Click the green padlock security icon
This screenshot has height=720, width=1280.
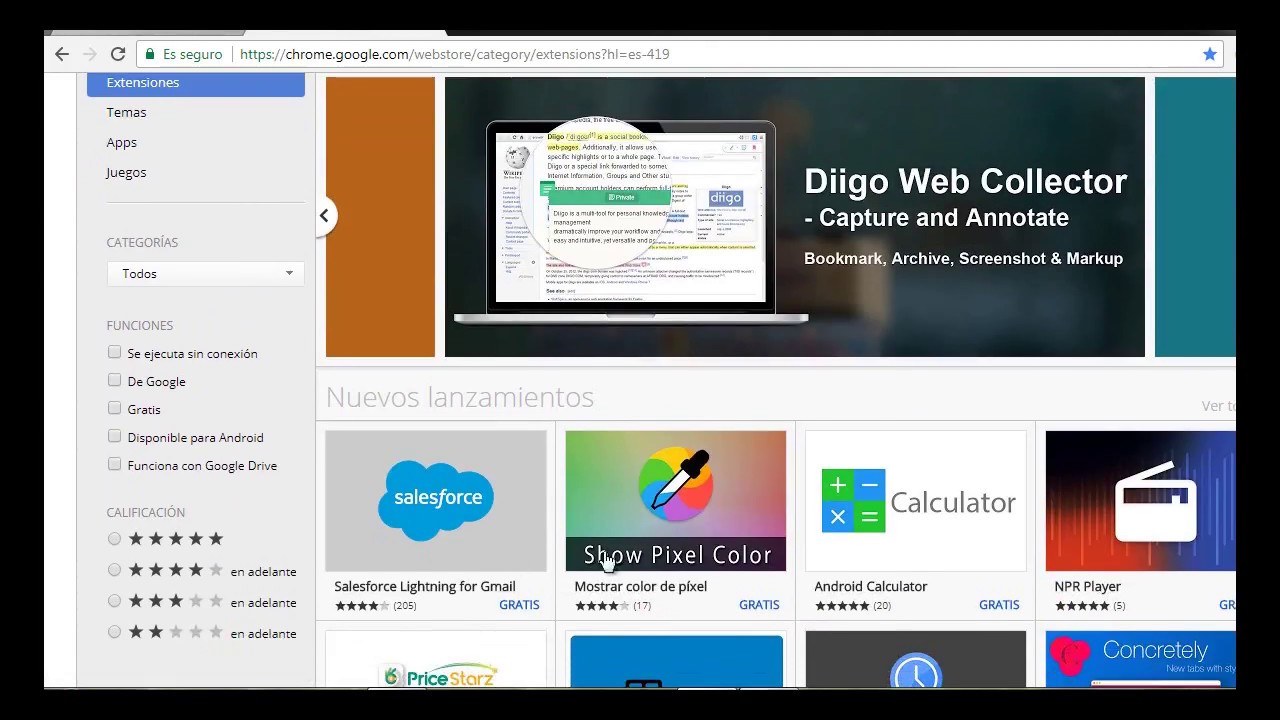pyautogui.click(x=150, y=54)
